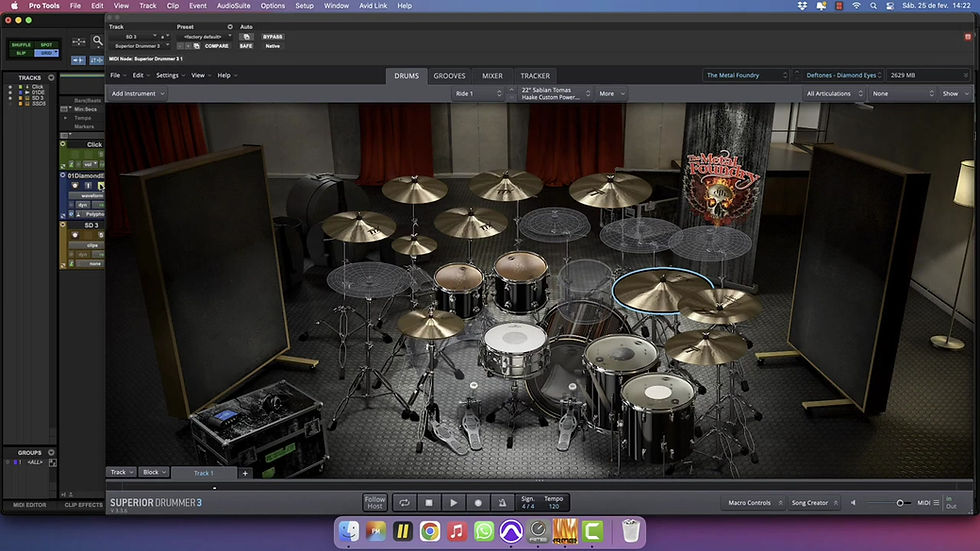
Task: Enable SLIP edit mode
Action: [21, 53]
